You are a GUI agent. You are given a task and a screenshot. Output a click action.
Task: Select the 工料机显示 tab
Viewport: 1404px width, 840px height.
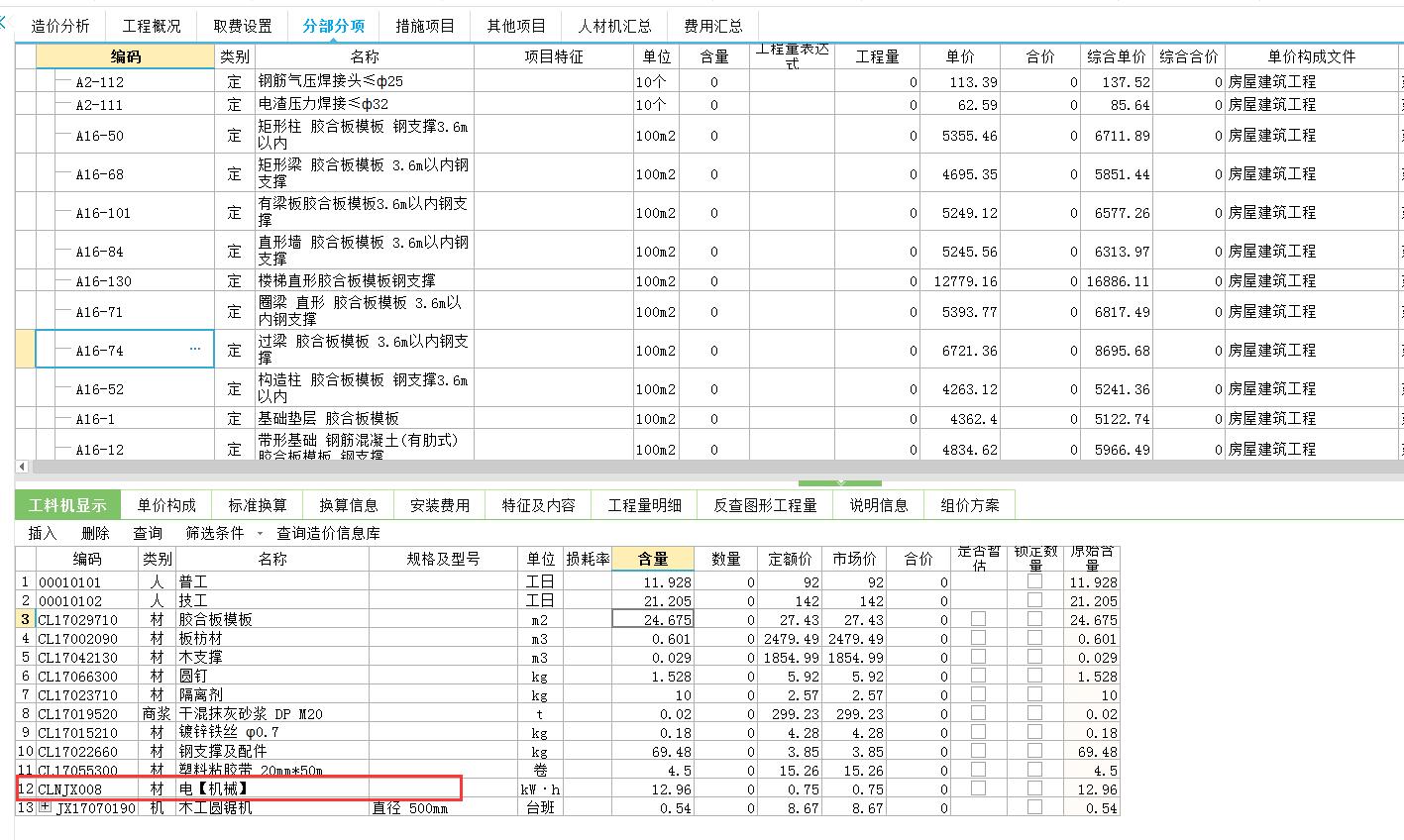[x=67, y=505]
